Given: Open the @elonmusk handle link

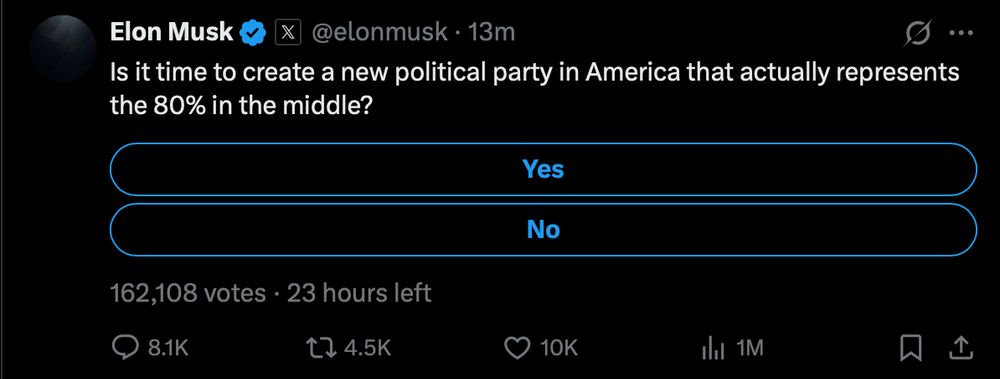Looking at the screenshot, I should click(379, 32).
